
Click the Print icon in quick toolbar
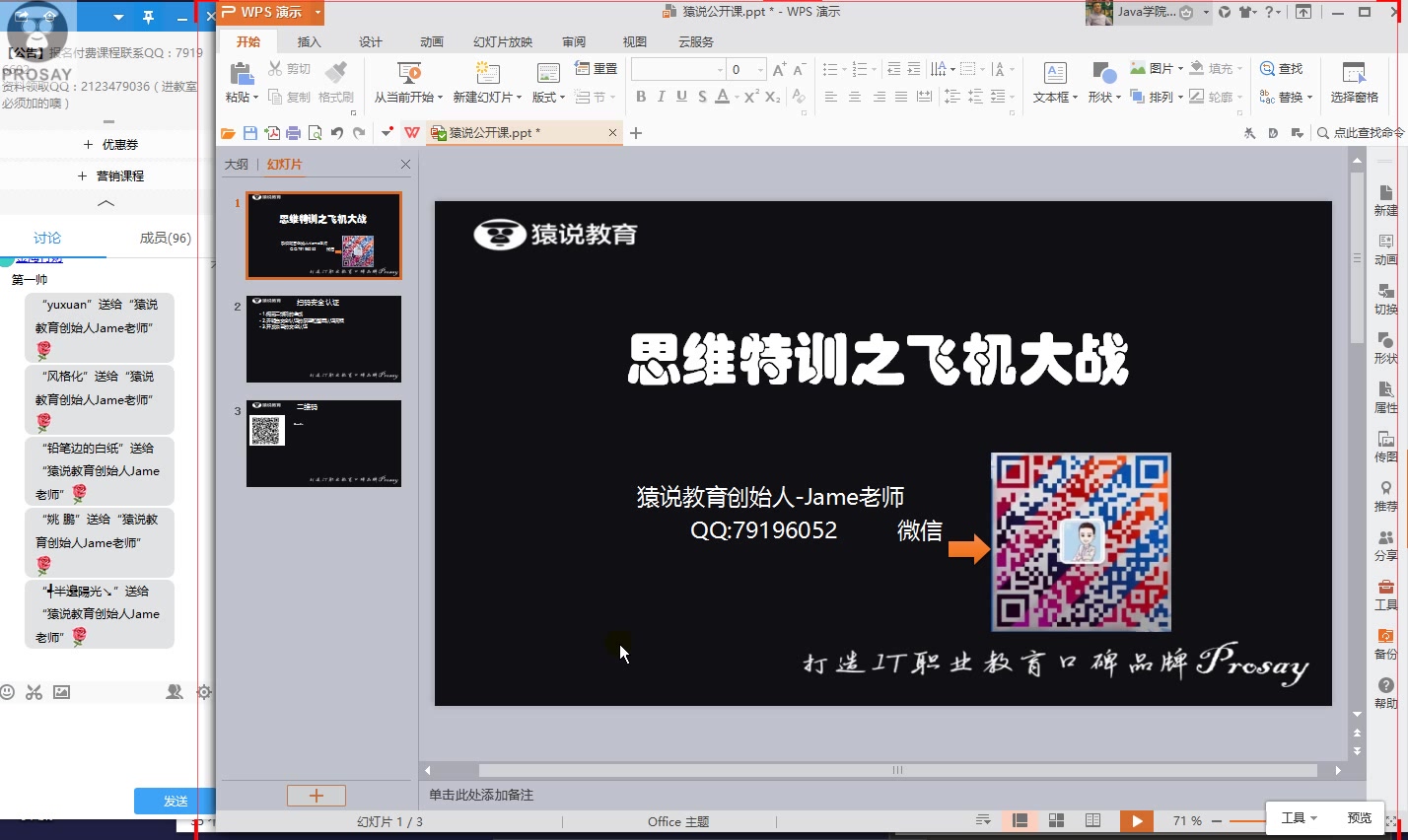[294, 133]
